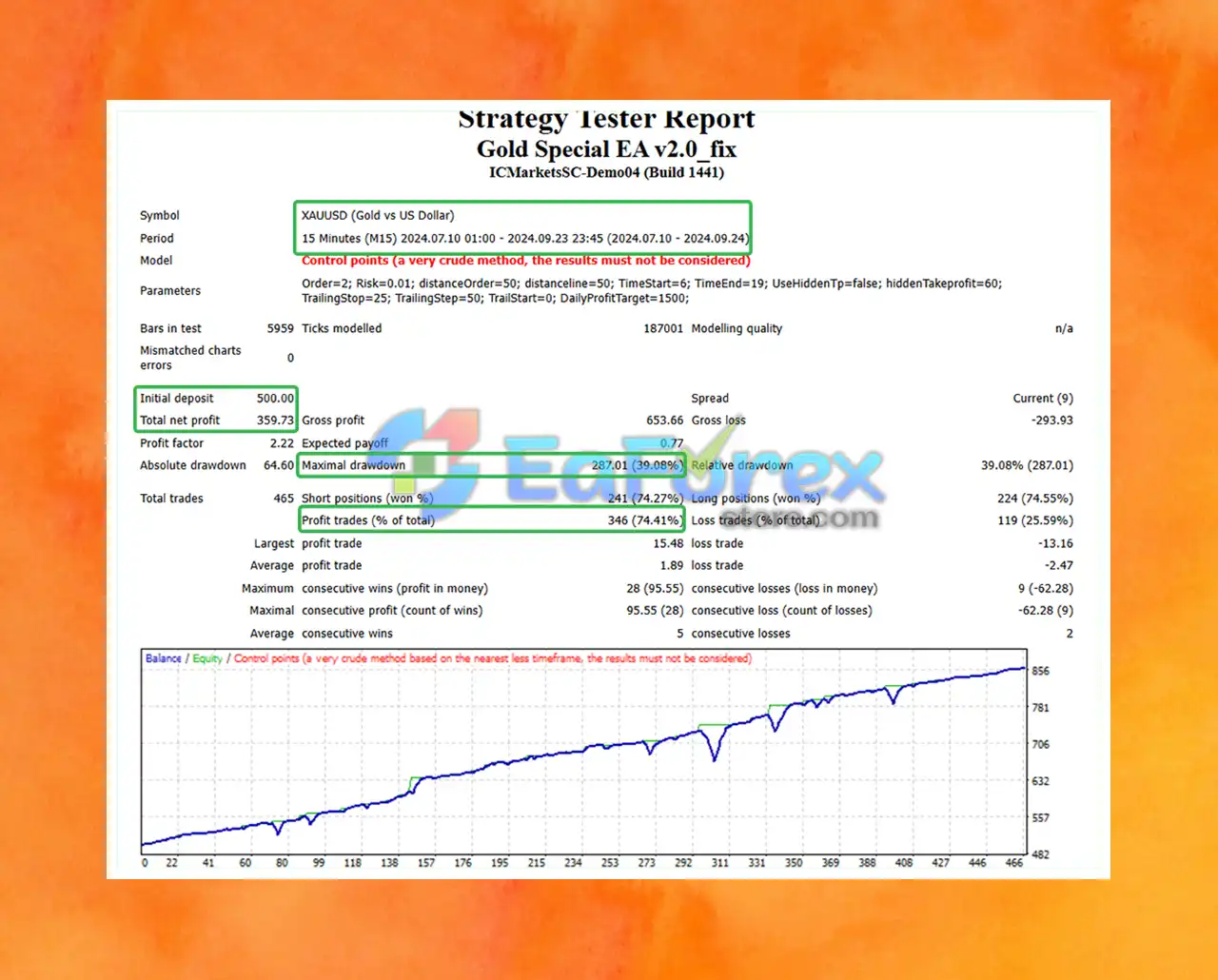
Task: Click the 482 value on the chart axis
Action: tap(1041, 854)
